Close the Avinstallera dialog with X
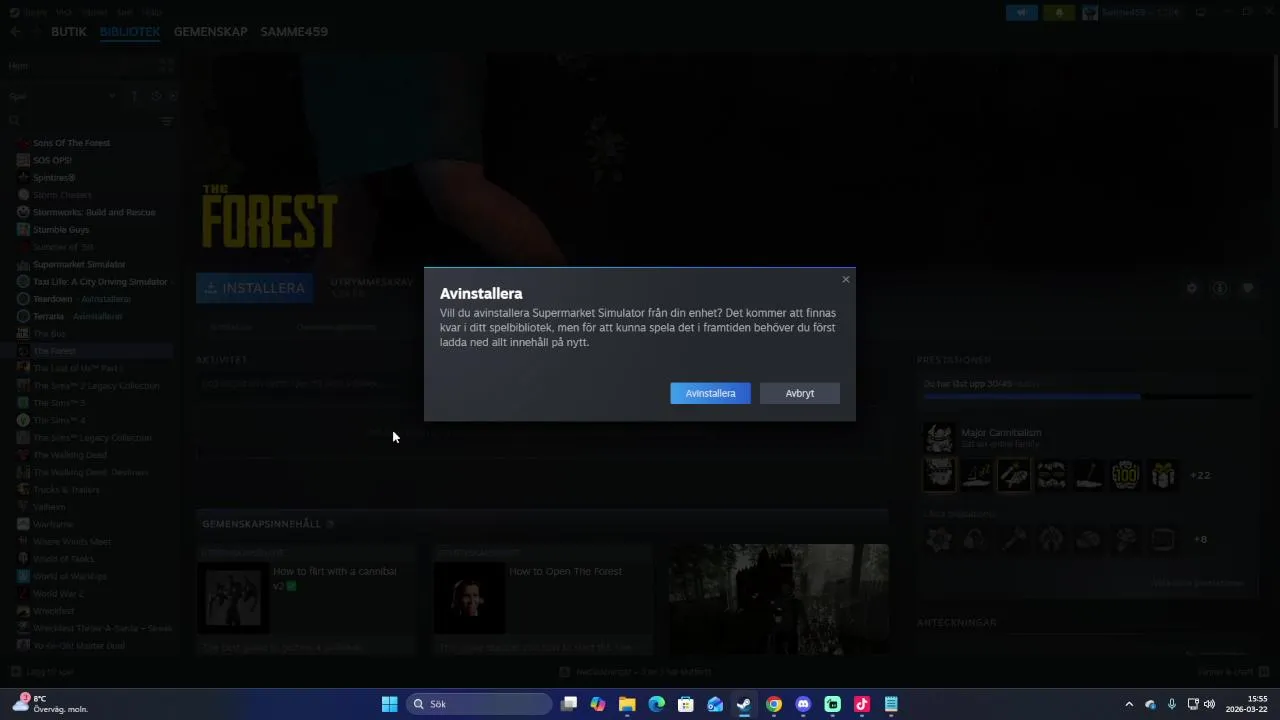1280x720 pixels. coord(846,279)
